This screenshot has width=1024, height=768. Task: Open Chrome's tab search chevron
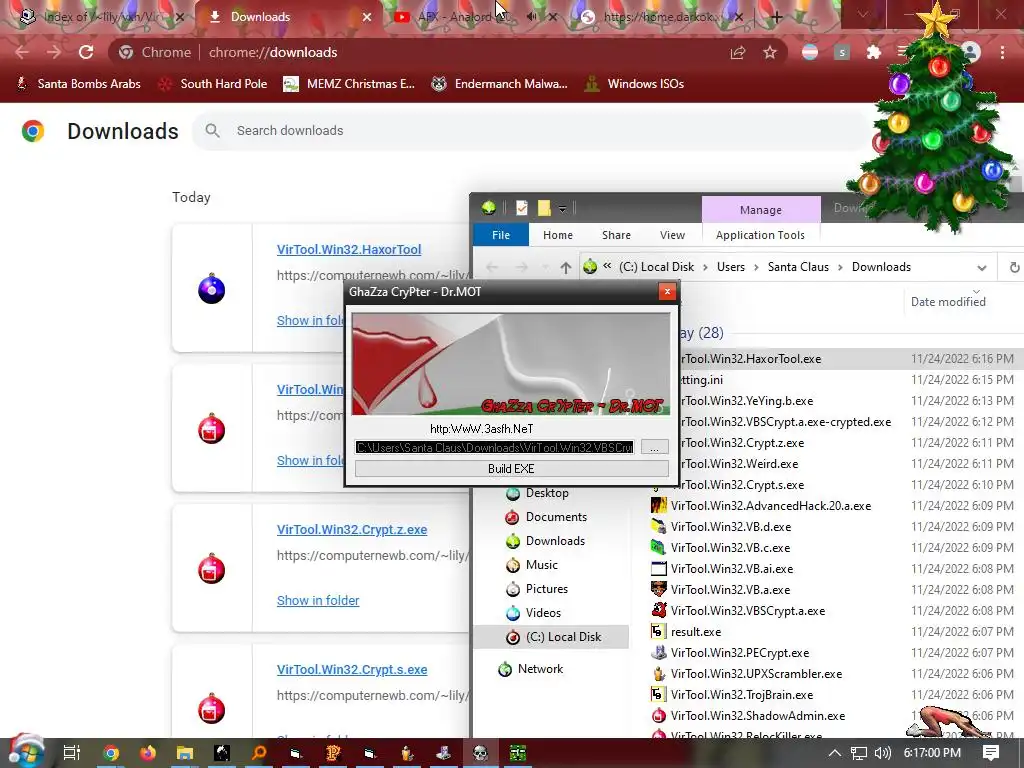click(863, 14)
